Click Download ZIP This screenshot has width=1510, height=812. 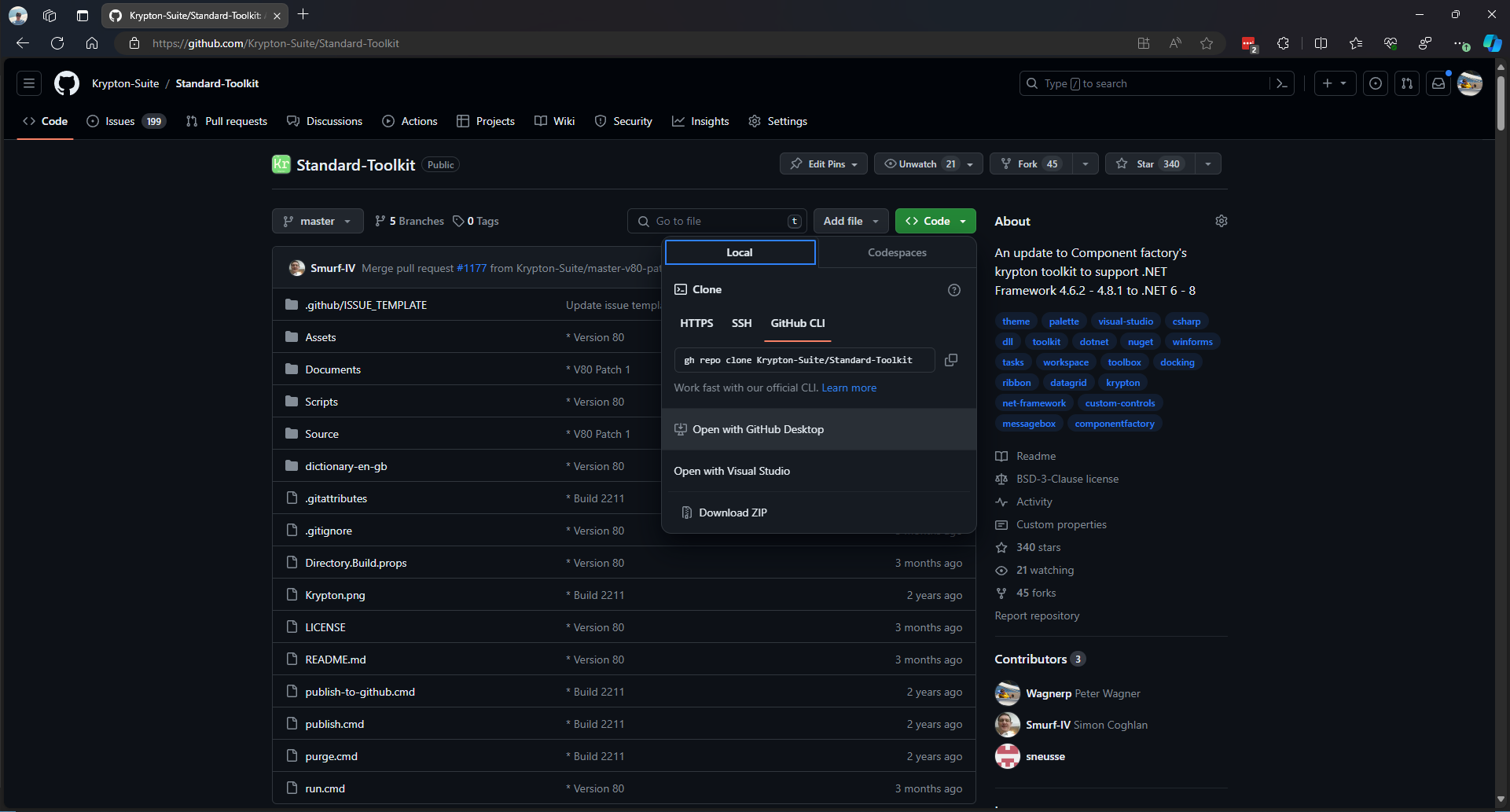(x=733, y=513)
